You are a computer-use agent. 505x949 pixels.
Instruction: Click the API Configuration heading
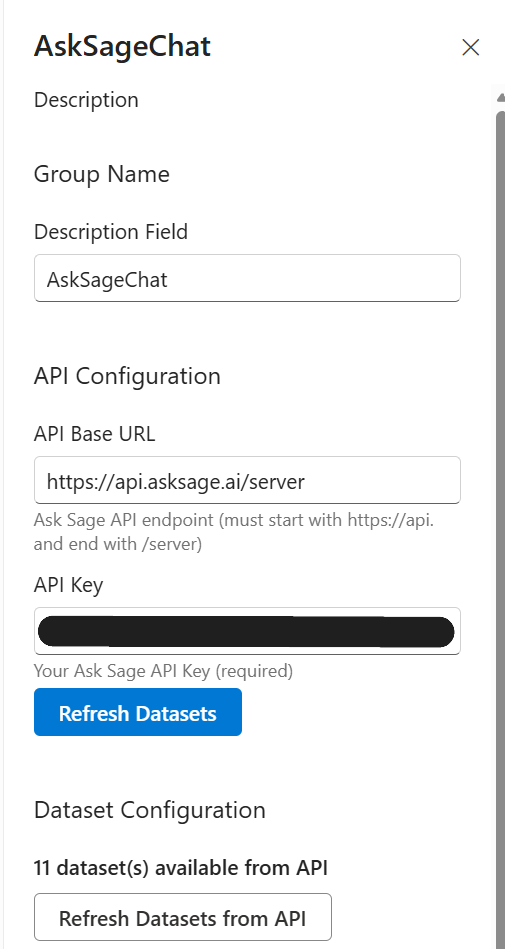click(127, 376)
